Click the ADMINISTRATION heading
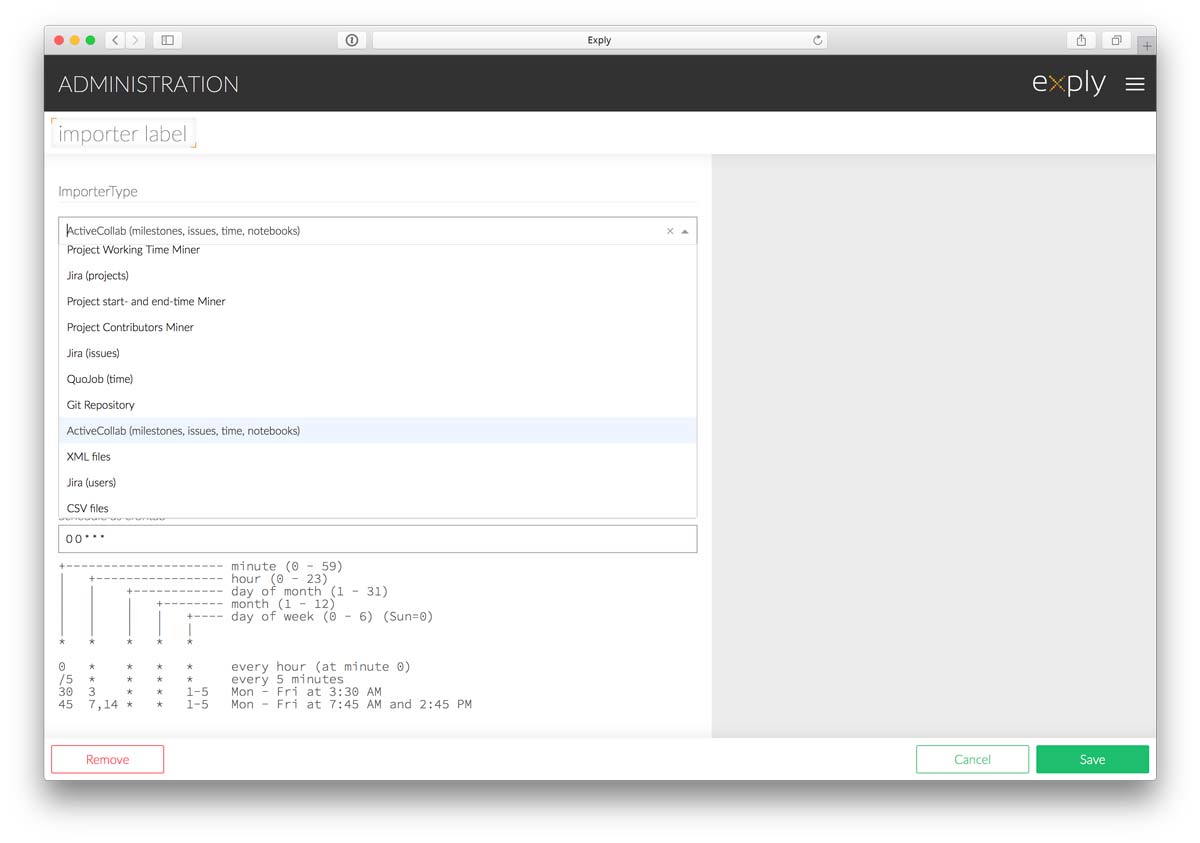Viewport: 1200px width, 843px height. click(x=148, y=84)
